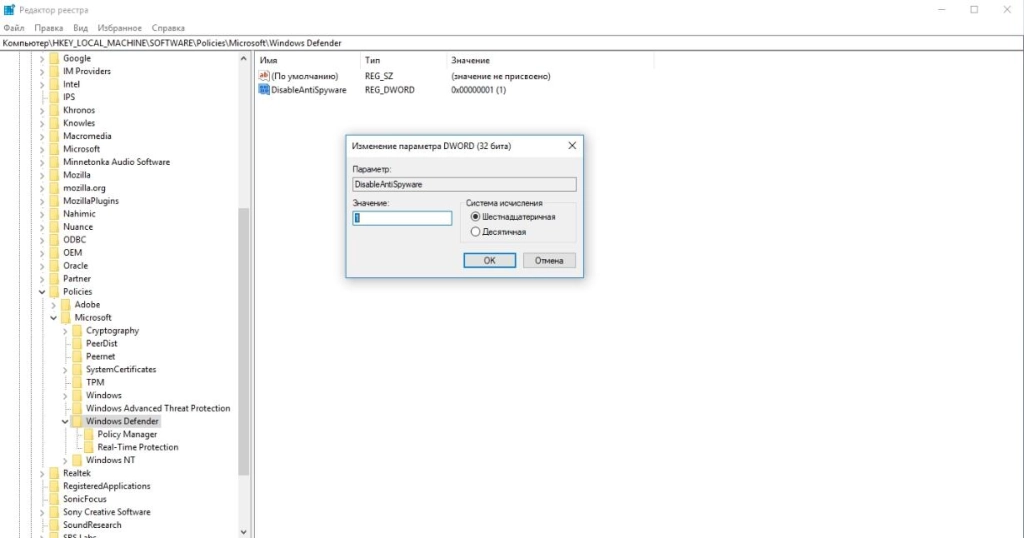Click the REG_DWORD type cell
The height and width of the screenshot is (538, 1024).
pos(390,90)
